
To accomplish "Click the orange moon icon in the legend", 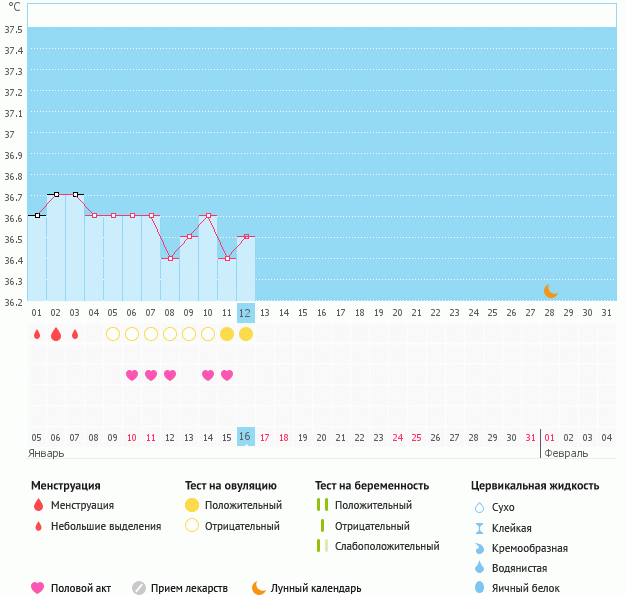I will pyautogui.click(x=259, y=588).
